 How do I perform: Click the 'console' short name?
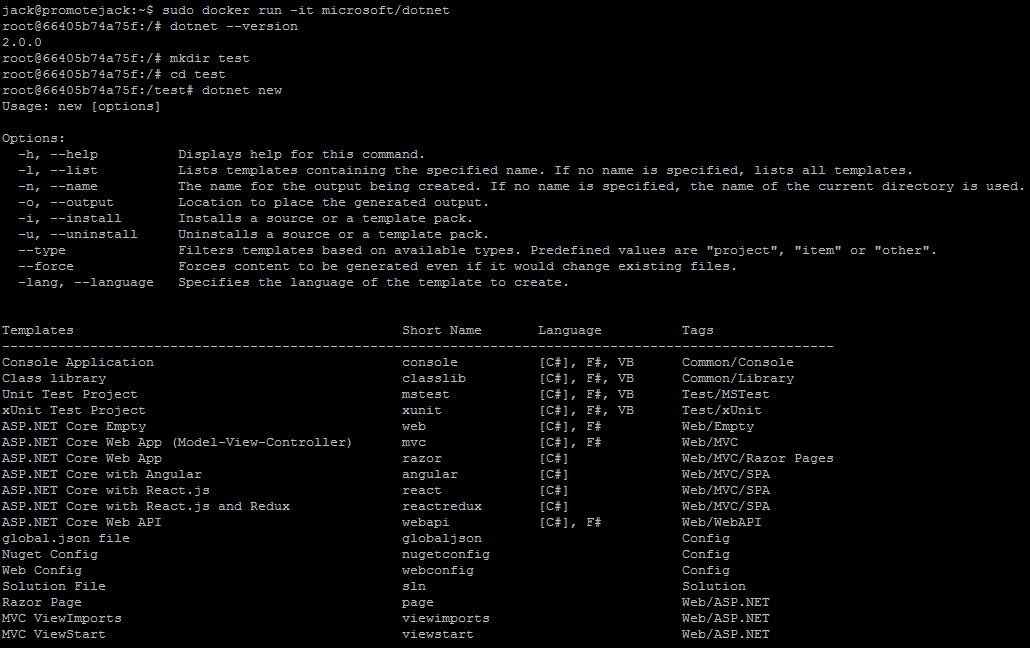pos(430,362)
